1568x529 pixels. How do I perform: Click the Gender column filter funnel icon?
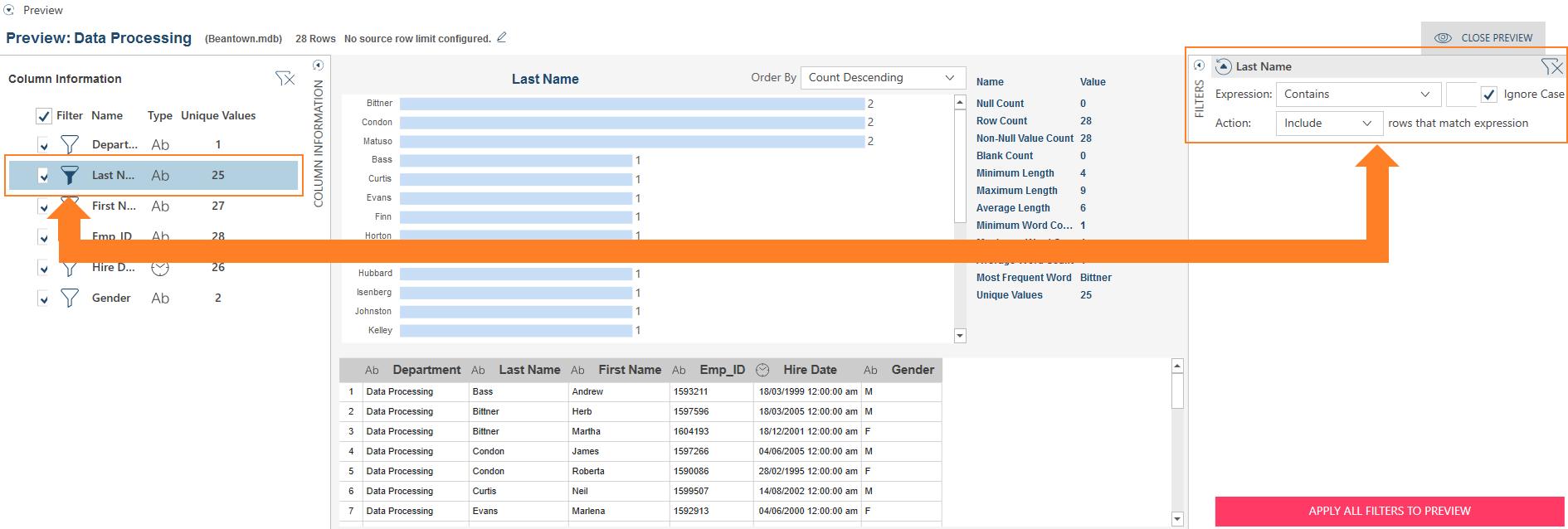[70, 298]
